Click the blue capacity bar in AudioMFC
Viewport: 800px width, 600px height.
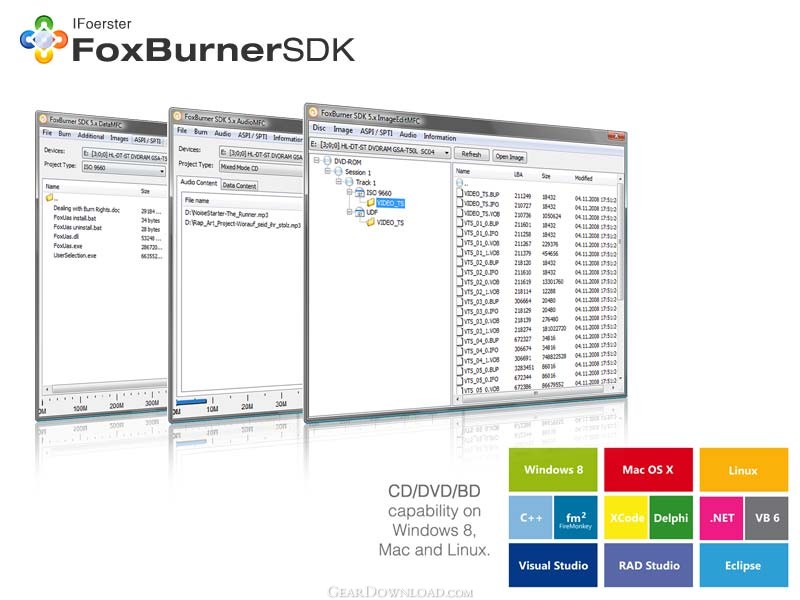[x=191, y=401]
